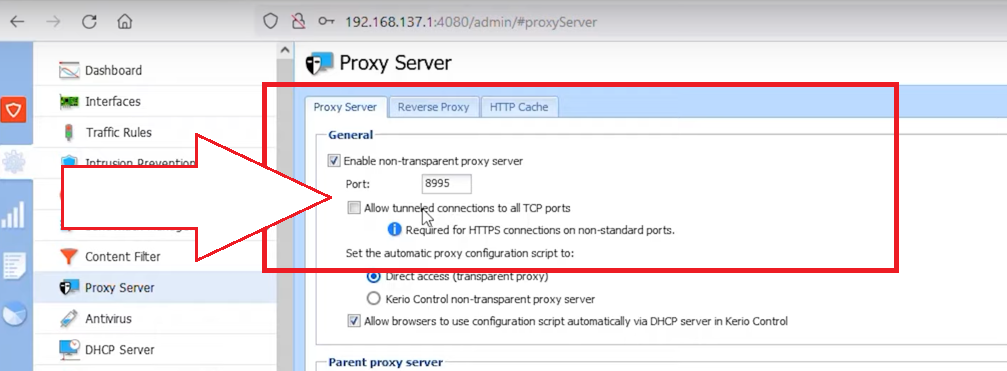
Task: Select Kerio Control non-transparent proxy server option
Action: [x=373, y=298]
